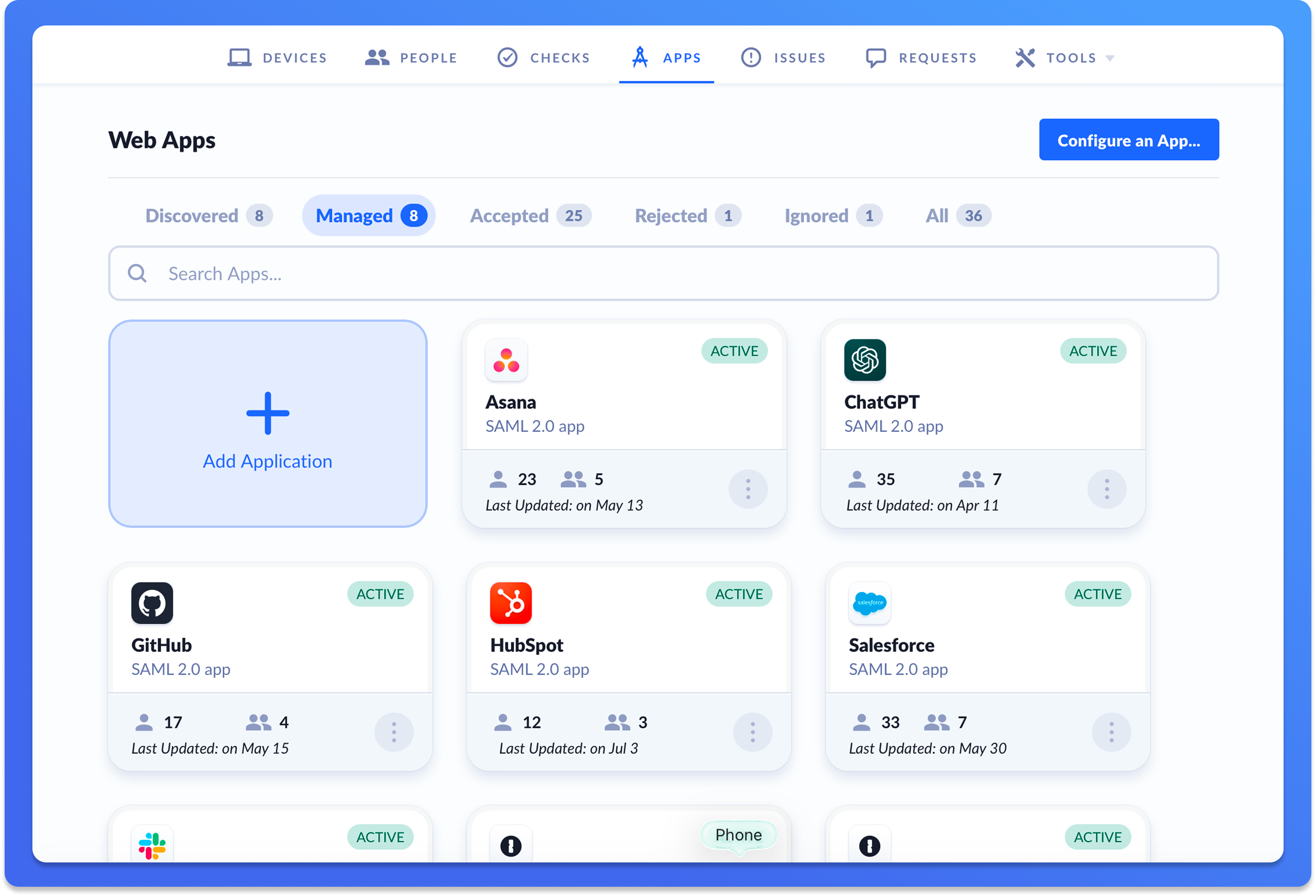Viewport: 1316px width, 896px height.
Task: Click the Asana app icon
Action: (506, 360)
